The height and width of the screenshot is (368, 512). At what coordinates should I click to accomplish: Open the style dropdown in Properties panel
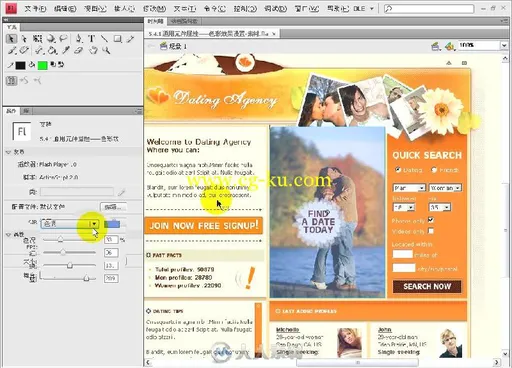(70, 224)
